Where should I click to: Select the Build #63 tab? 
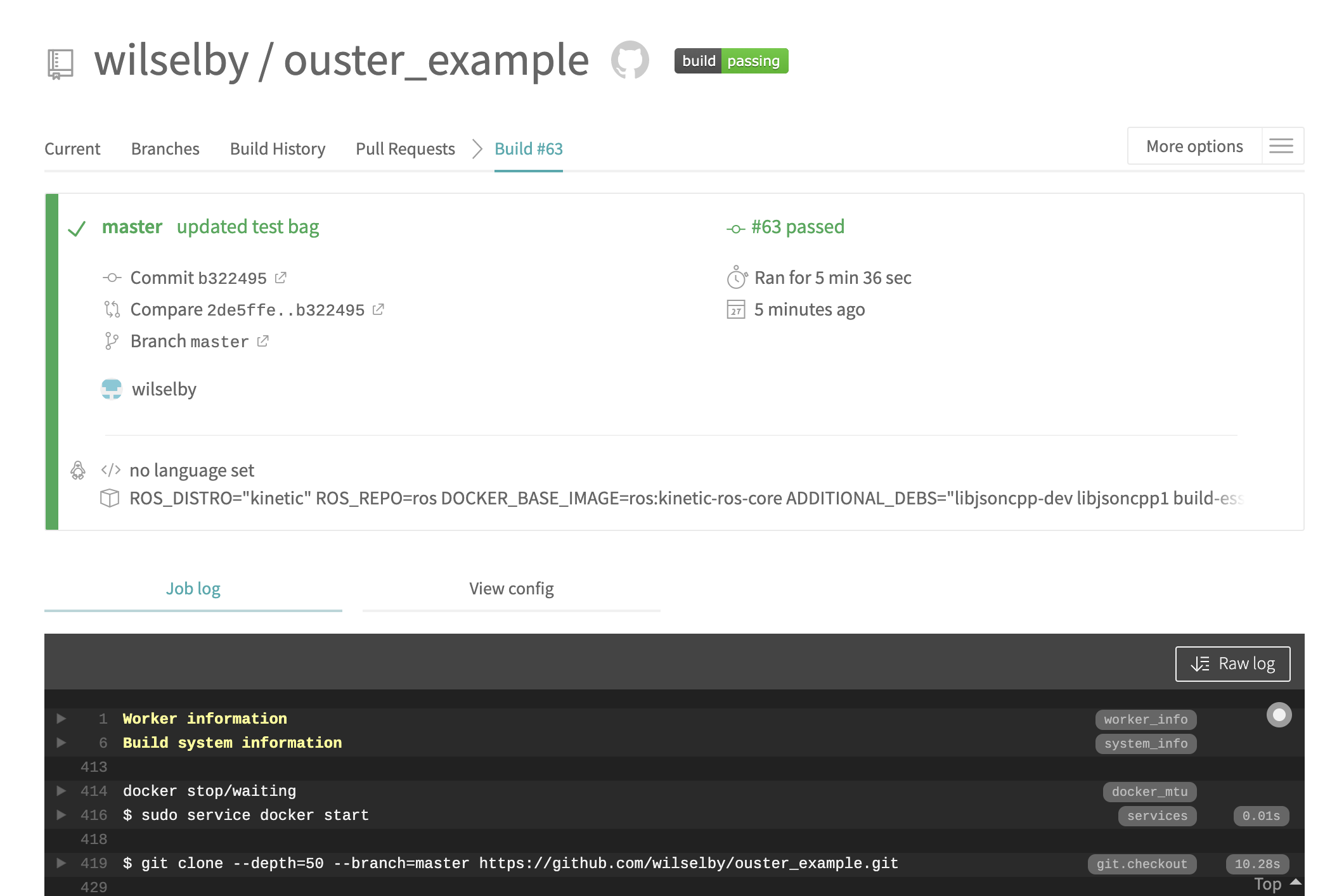pyautogui.click(x=529, y=148)
